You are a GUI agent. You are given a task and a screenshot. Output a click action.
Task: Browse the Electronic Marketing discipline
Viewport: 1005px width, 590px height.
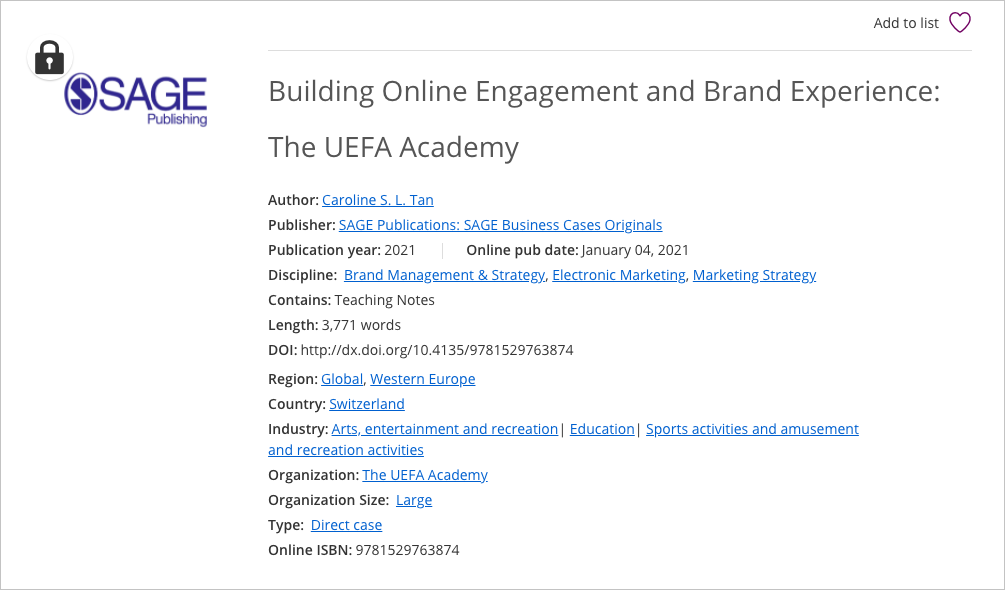pyautogui.click(x=619, y=274)
